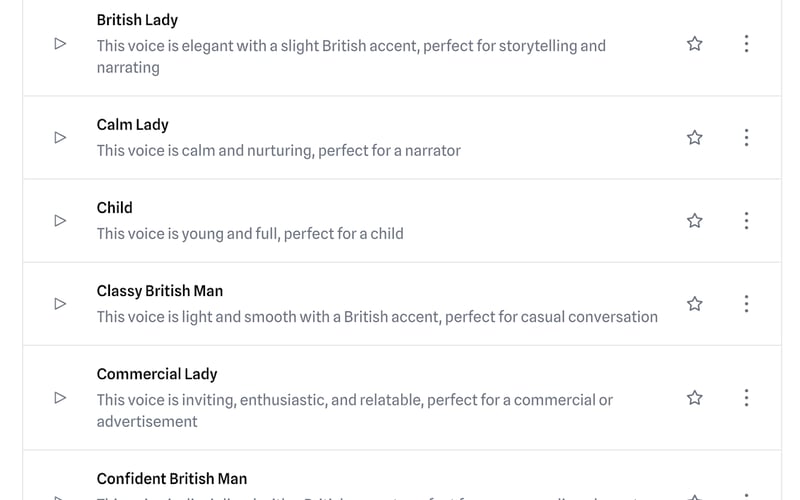Star the British Lady voice
The width and height of the screenshot is (800, 500).
point(694,43)
